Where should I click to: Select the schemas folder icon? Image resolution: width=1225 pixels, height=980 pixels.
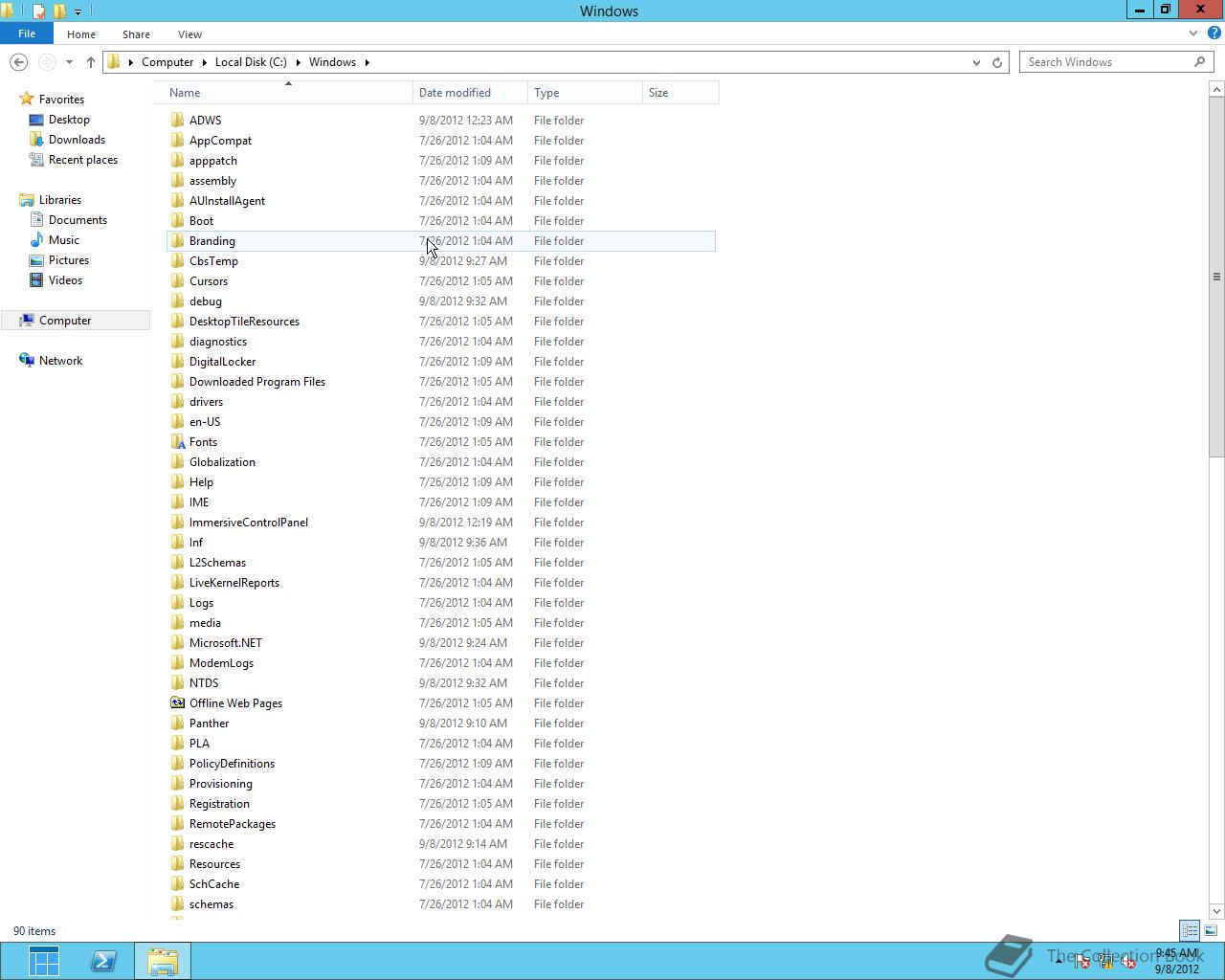tap(177, 904)
